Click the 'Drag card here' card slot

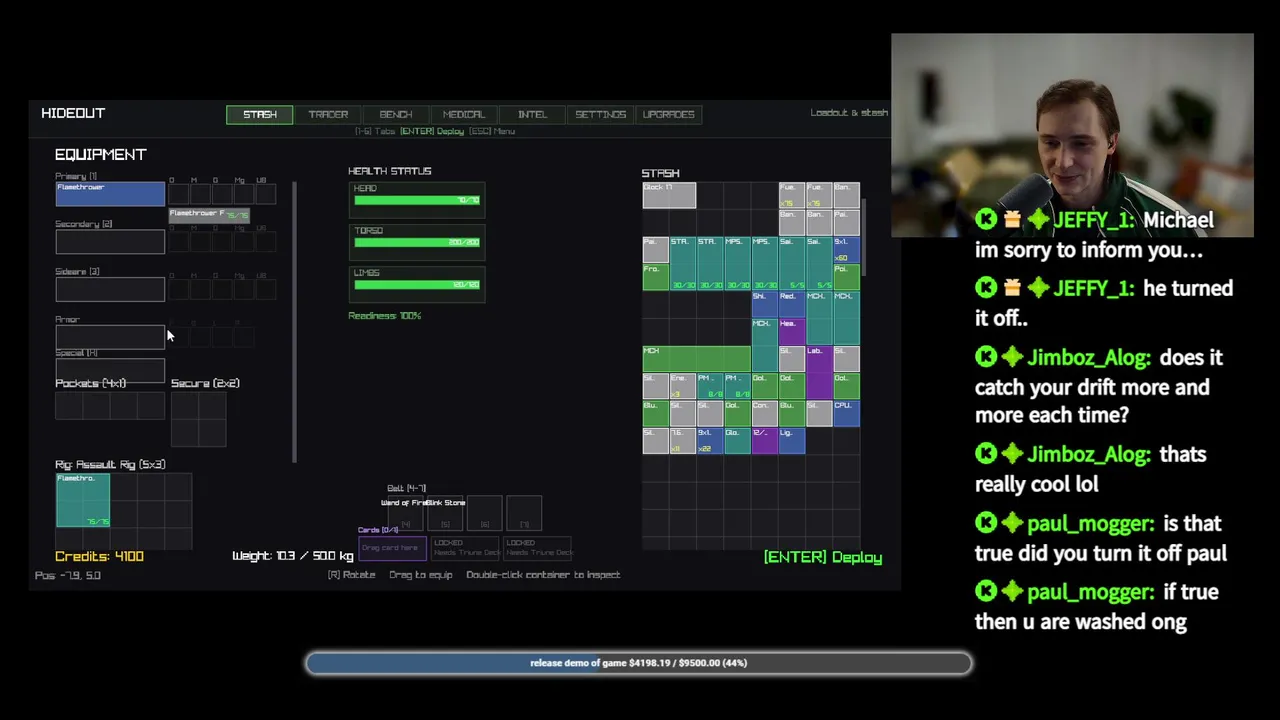[392, 547]
